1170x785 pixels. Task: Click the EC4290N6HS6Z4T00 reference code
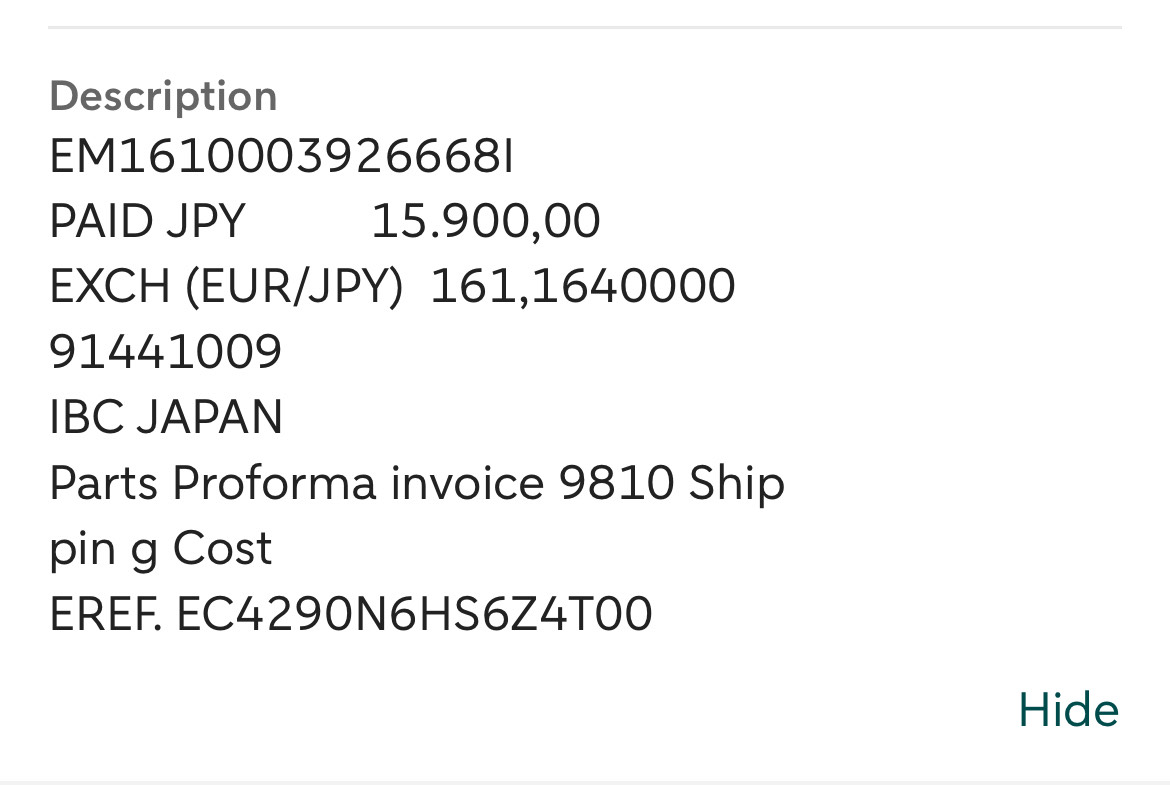414,614
